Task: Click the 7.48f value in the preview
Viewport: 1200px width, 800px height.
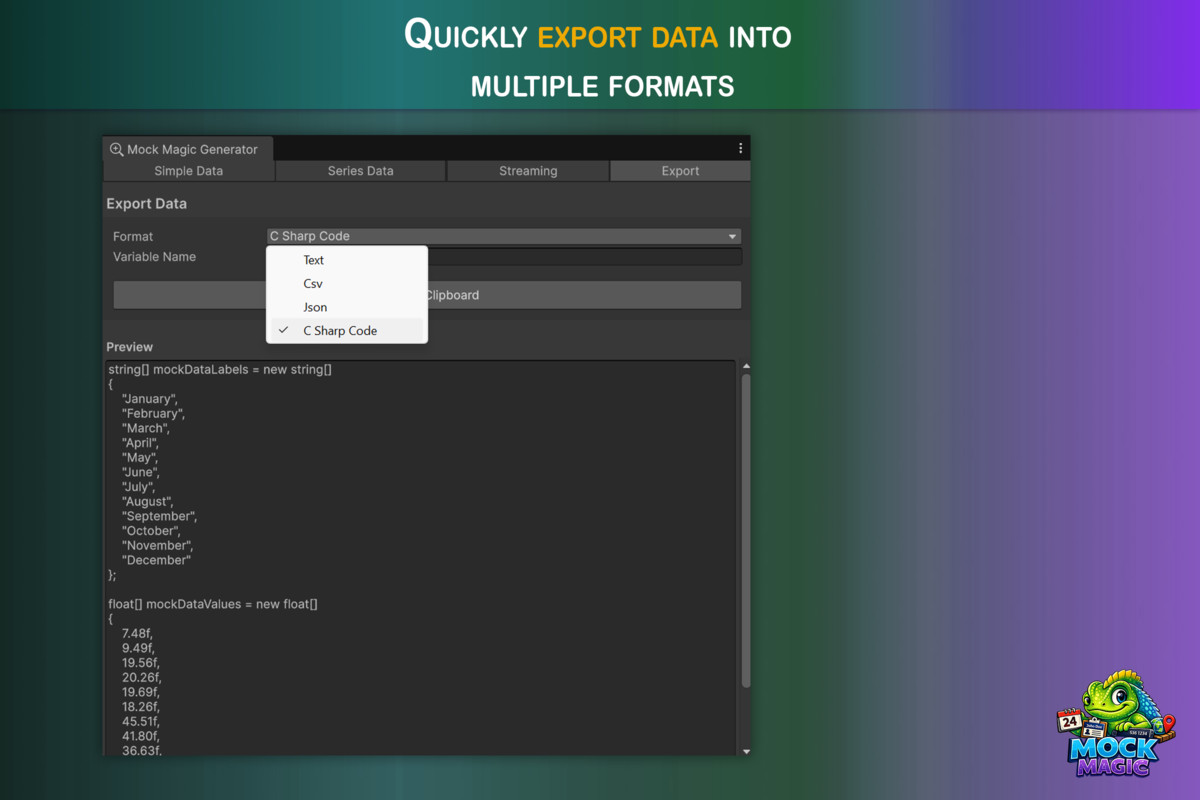Action: (137, 633)
